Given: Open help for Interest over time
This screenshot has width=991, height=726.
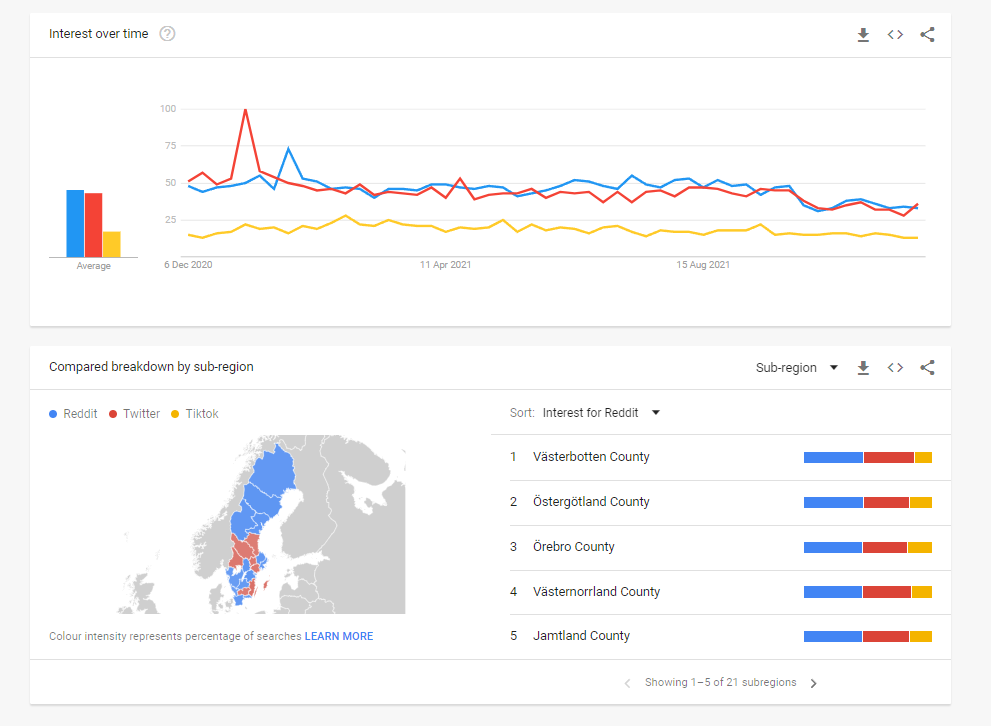Looking at the screenshot, I should [x=167, y=34].
